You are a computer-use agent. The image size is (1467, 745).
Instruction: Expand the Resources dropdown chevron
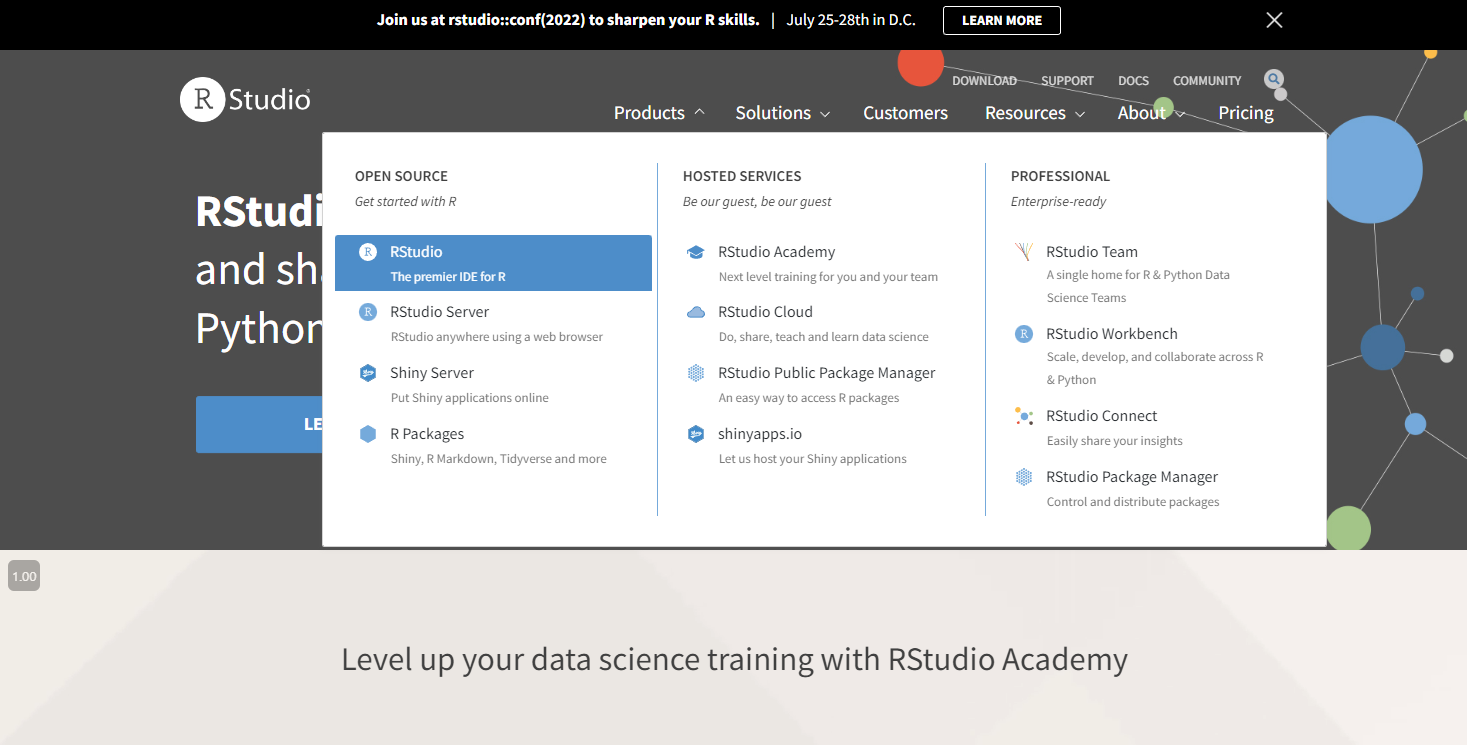coord(1080,114)
